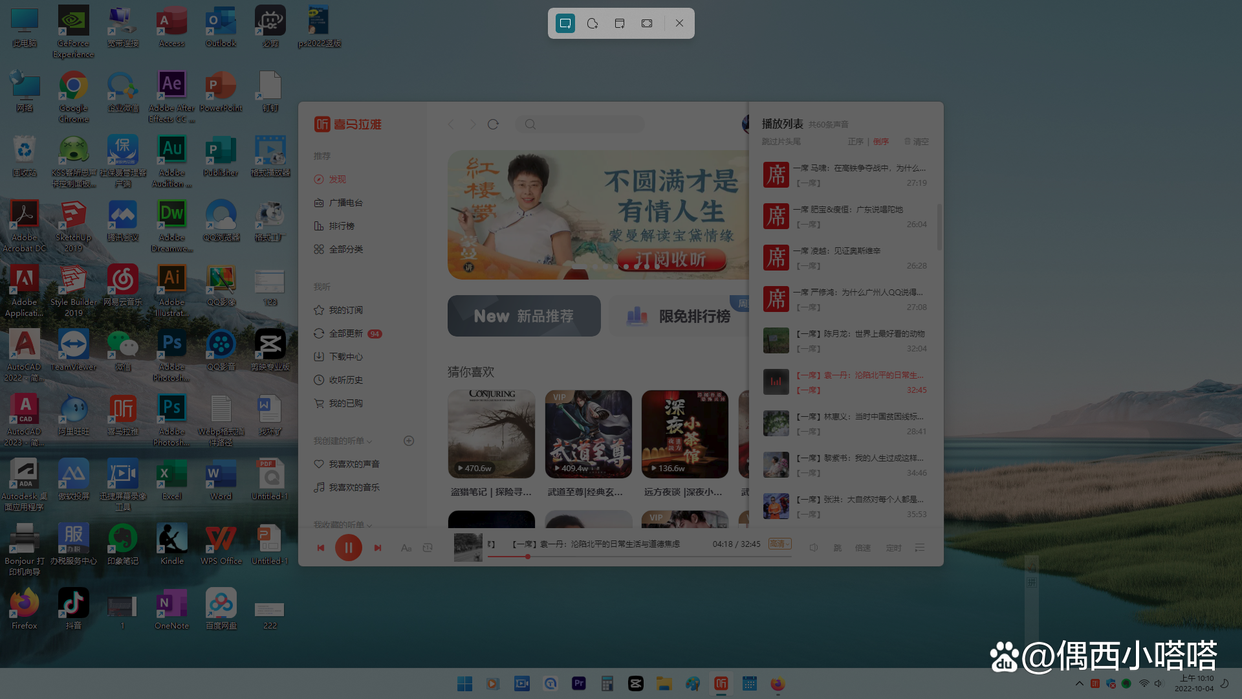This screenshot has width=1242, height=699.
Task: Play 一席 肥宝&傻恒 track in playlist
Action: pos(845,216)
